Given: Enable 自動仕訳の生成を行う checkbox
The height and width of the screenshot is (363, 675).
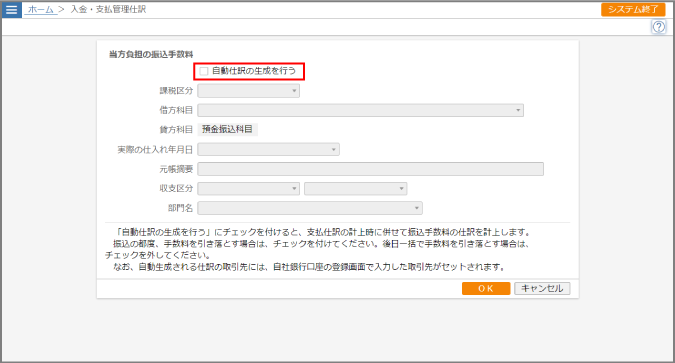Looking at the screenshot, I should [204, 71].
